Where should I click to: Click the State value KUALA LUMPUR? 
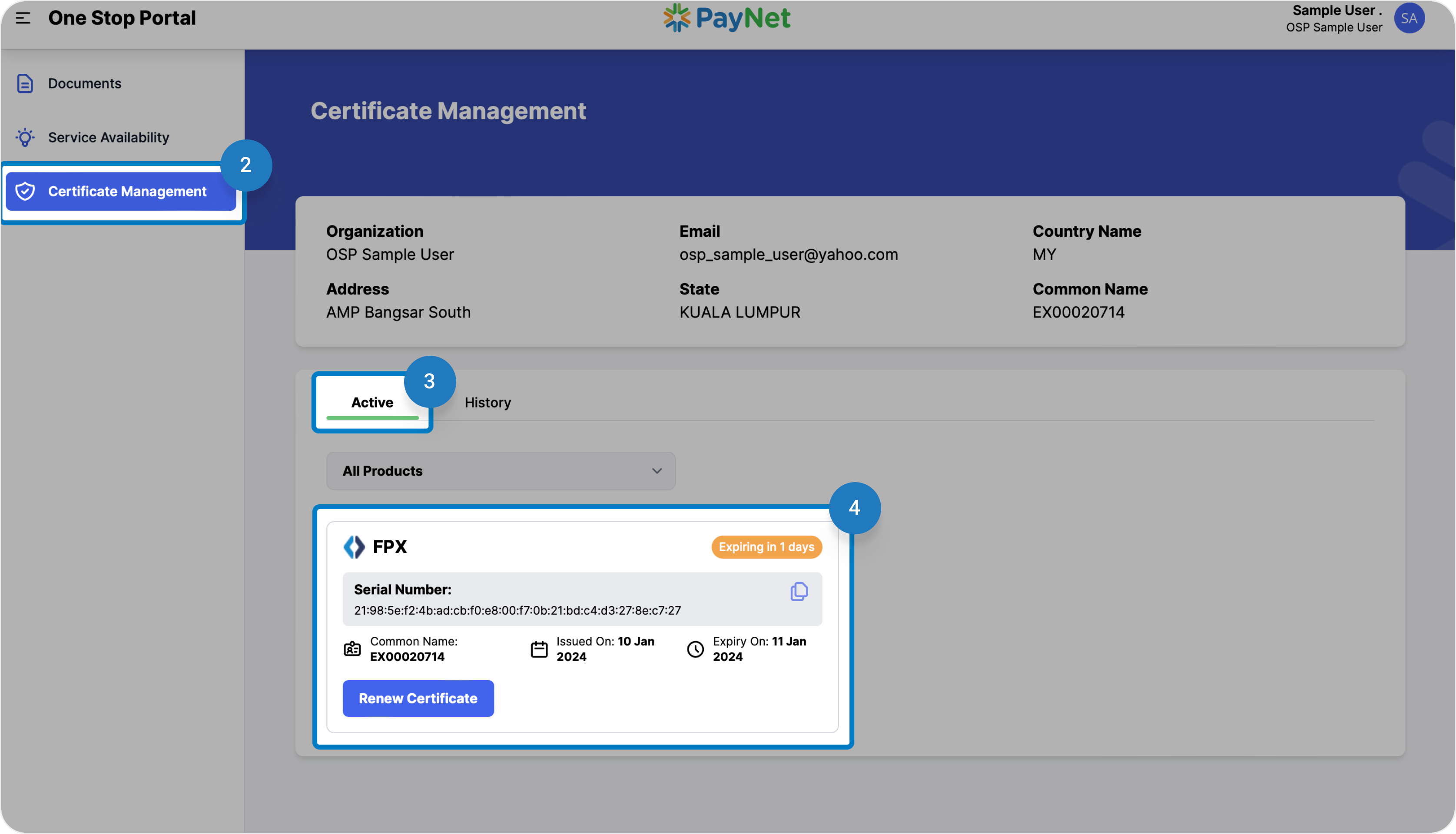[740, 312]
